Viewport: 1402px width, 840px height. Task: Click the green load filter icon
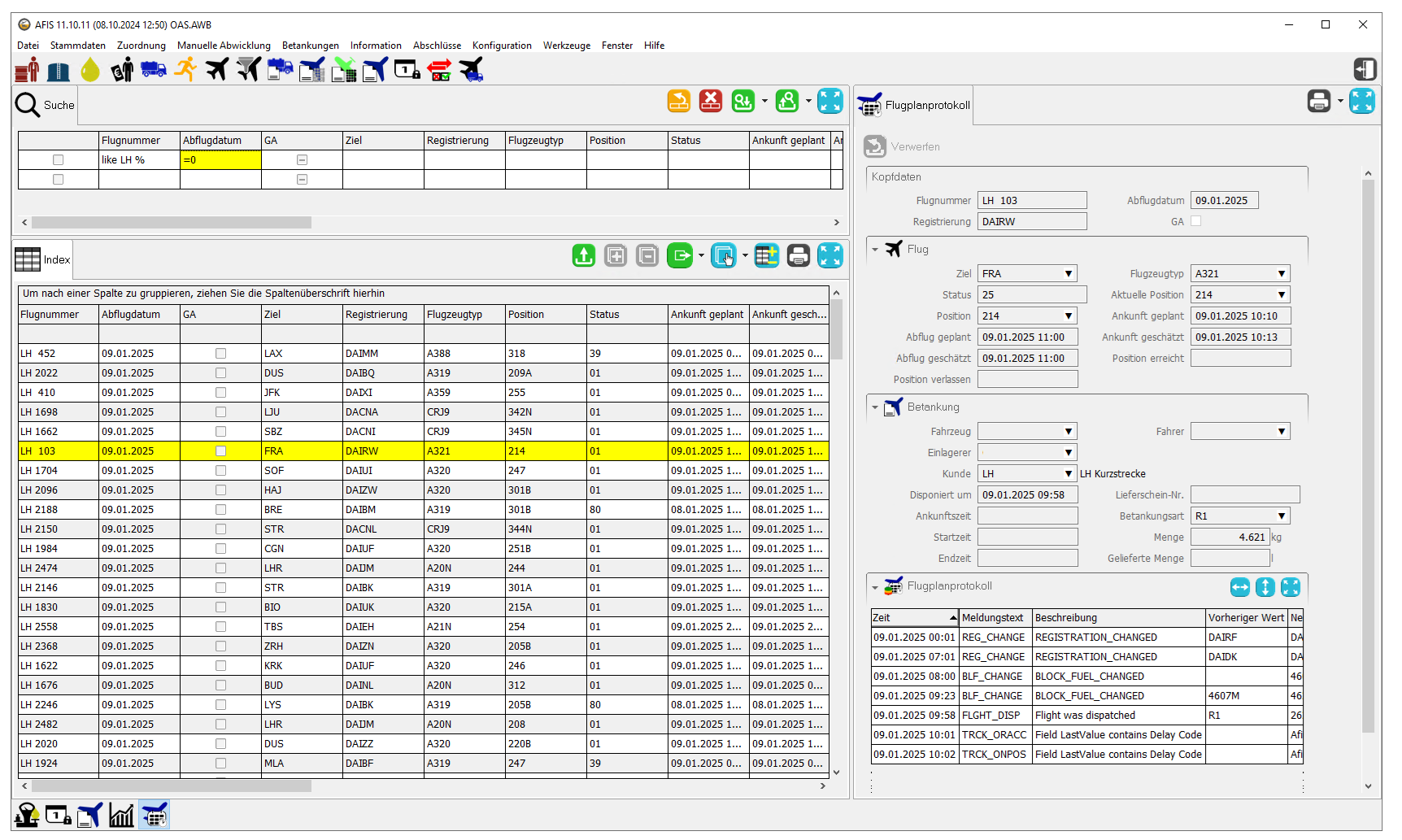point(742,101)
